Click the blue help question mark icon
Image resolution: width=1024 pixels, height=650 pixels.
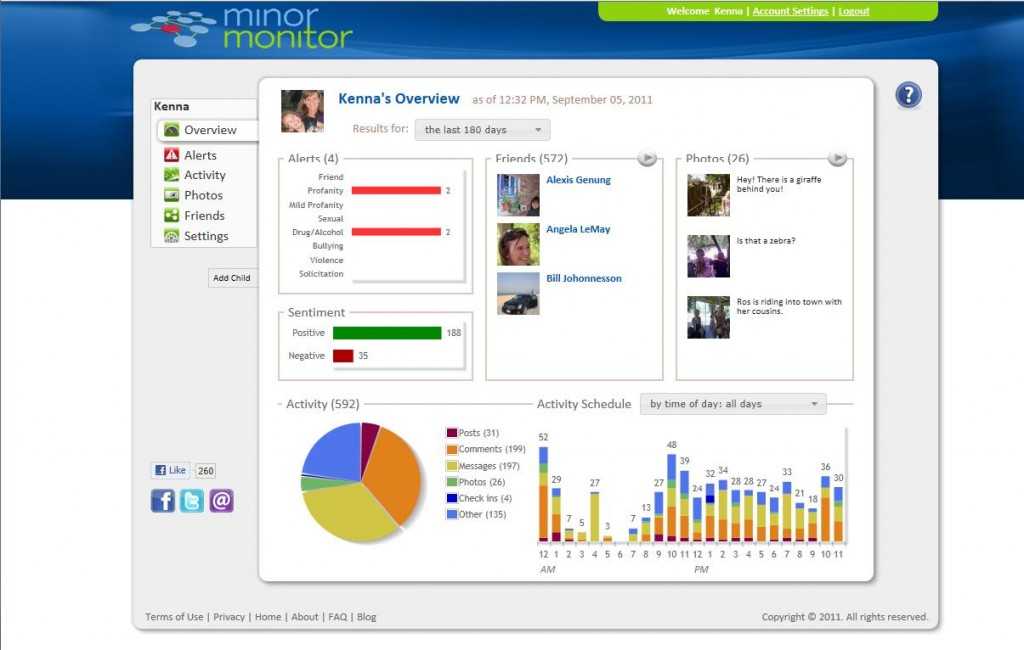(x=908, y=95)
